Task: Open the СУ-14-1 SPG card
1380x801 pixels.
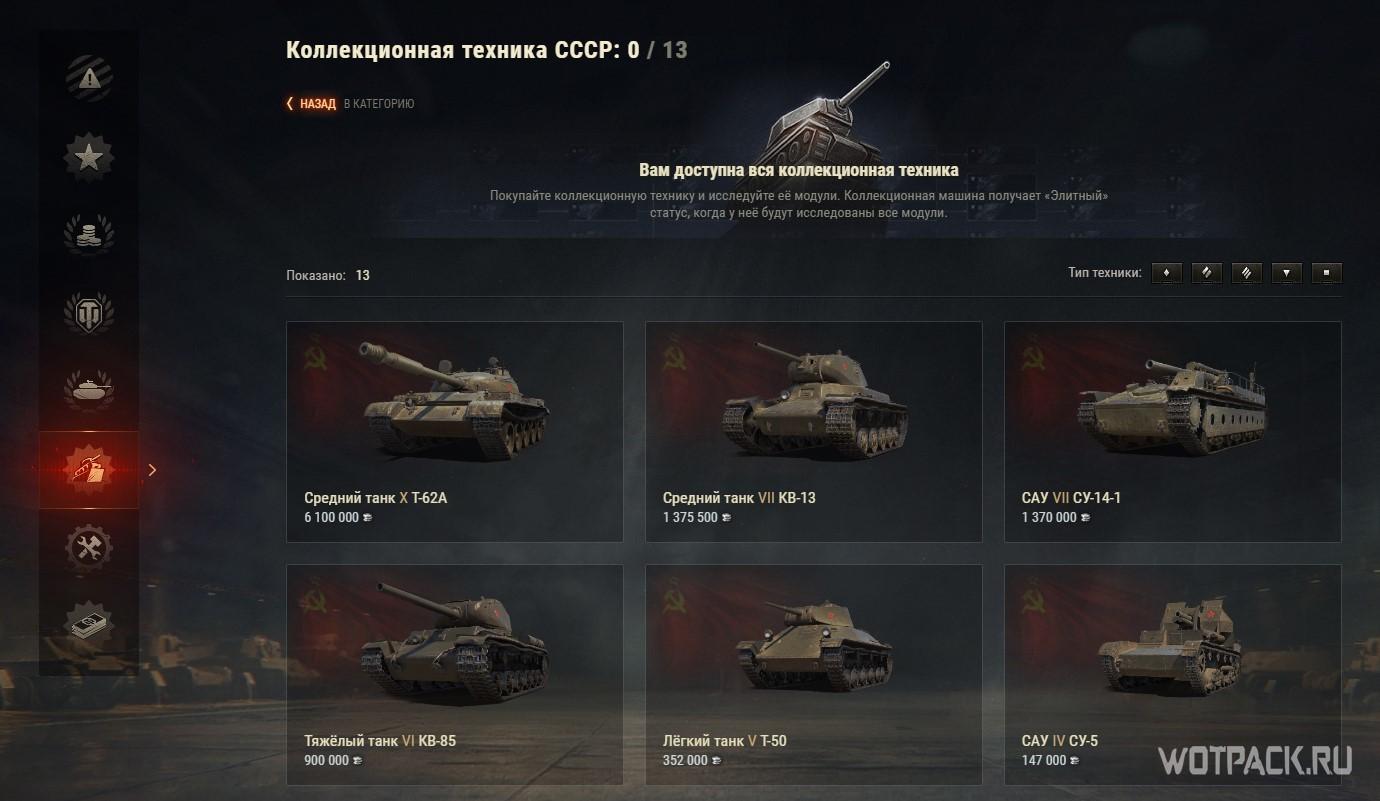Action: click(x=1173, y=432)
